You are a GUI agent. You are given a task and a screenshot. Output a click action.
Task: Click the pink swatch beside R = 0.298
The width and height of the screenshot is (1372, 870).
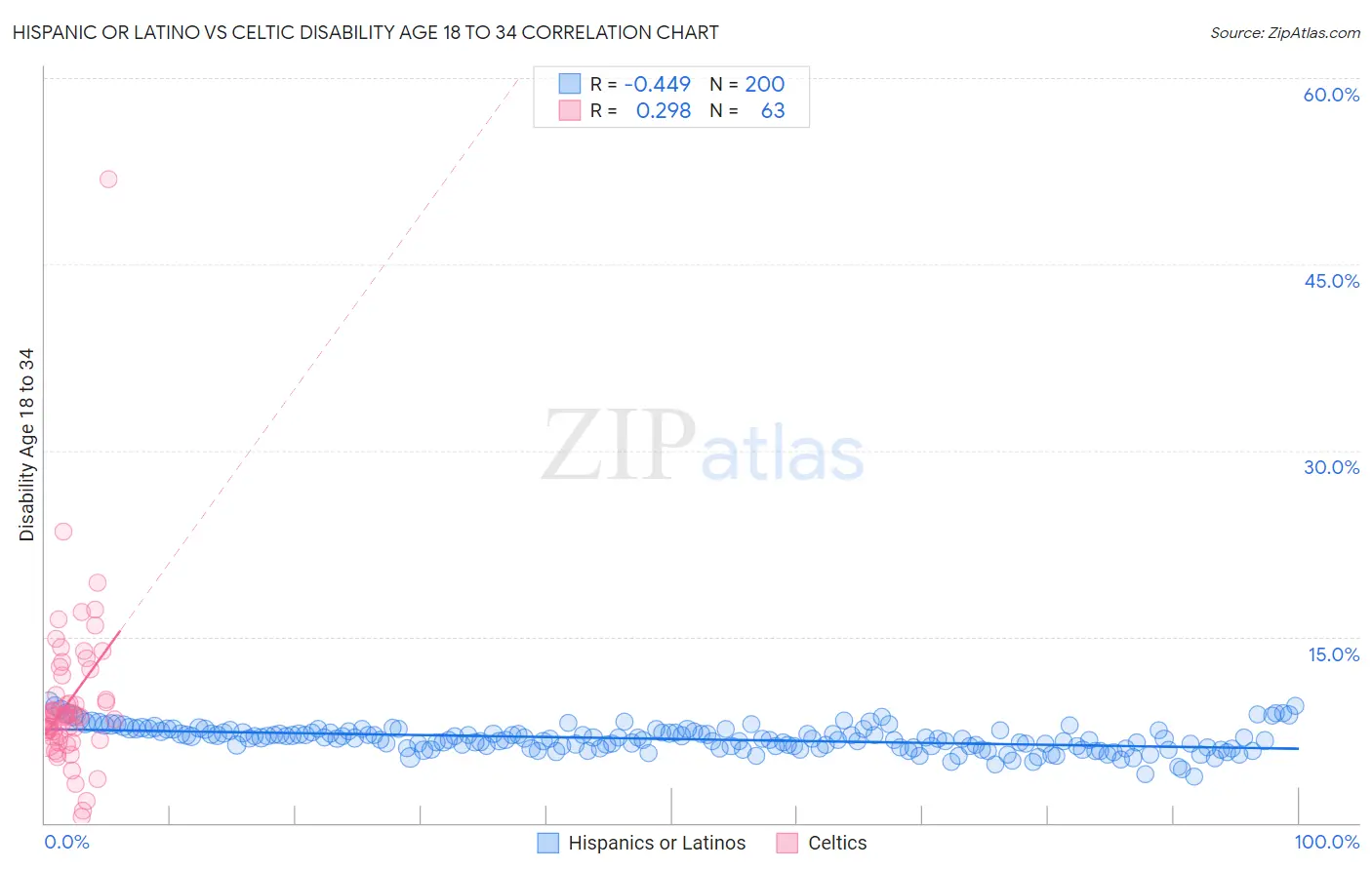coord(570,110)
